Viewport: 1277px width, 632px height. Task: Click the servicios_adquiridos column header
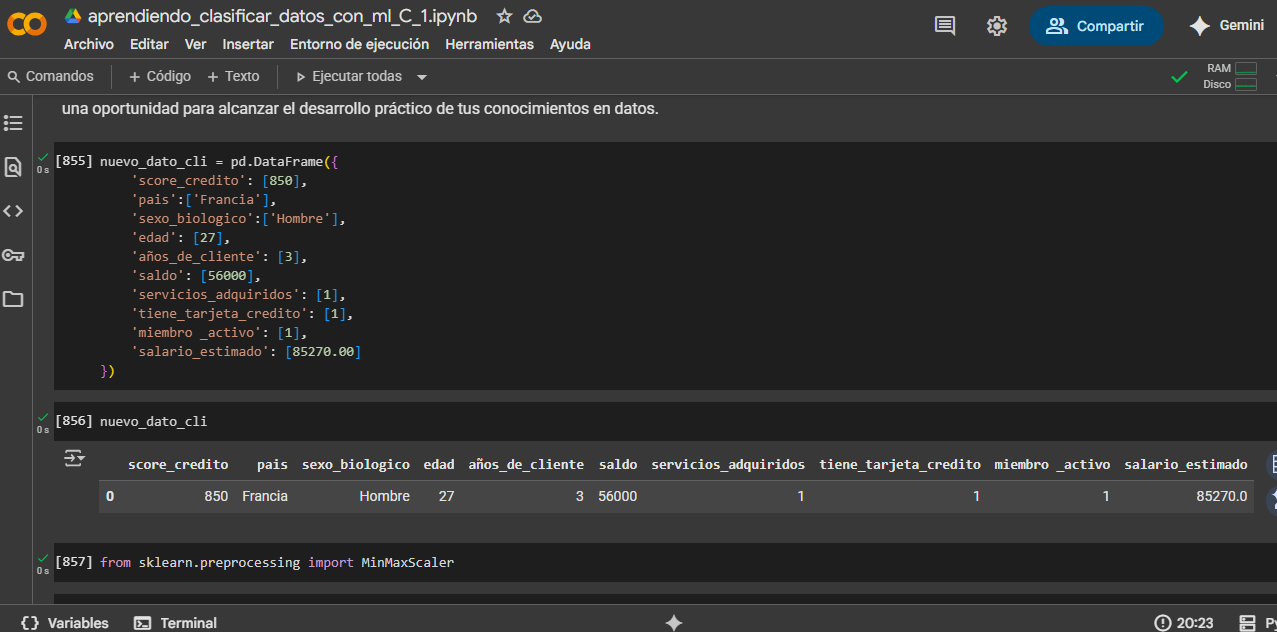pyautogui.click(x=728, y=464)
